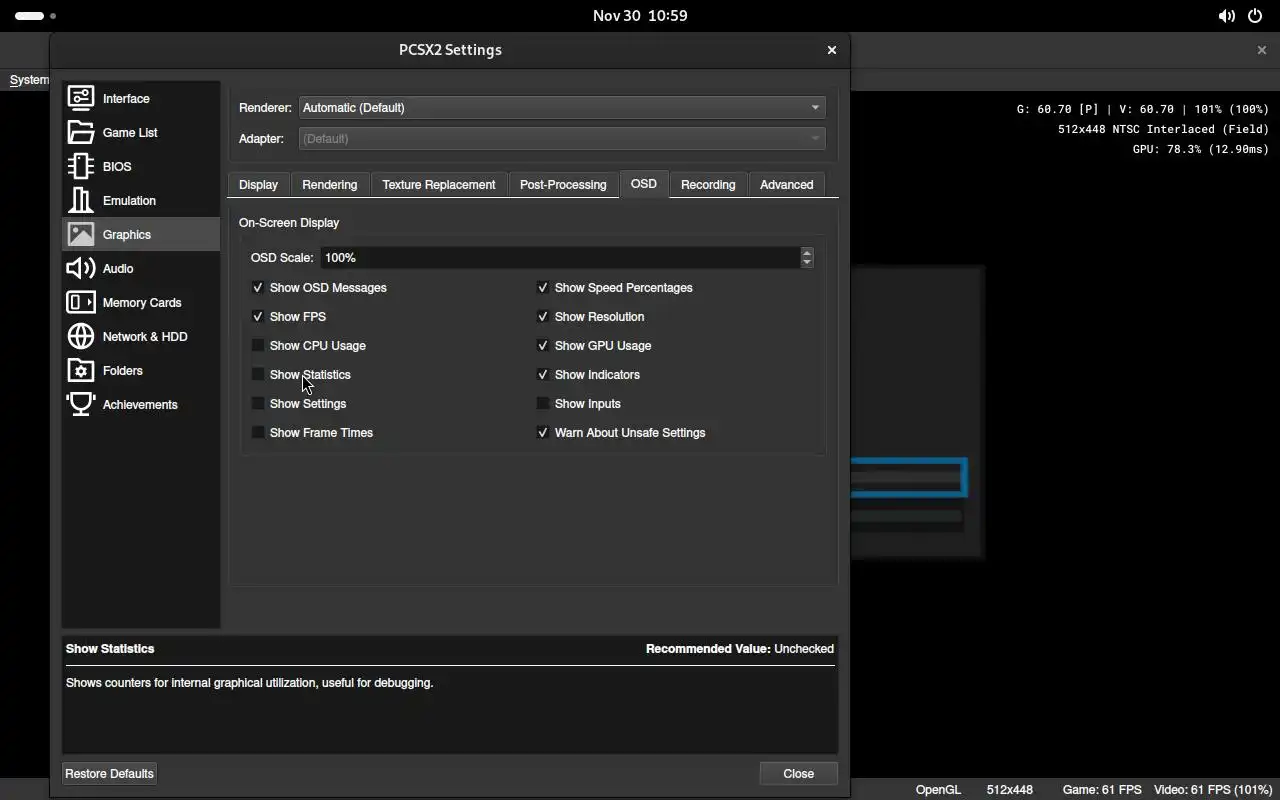Viewport: 1280px width, 800px height.
Task: Select the Emulation settings icon
Action: tap(81, 200)
